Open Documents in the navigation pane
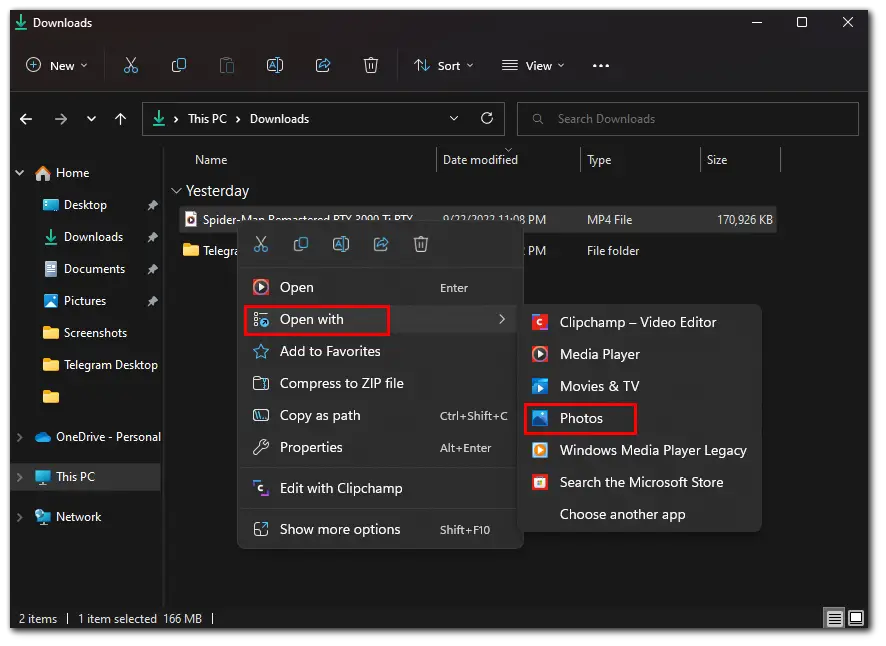This screenshot has width=886, height=646. point(94,270)
